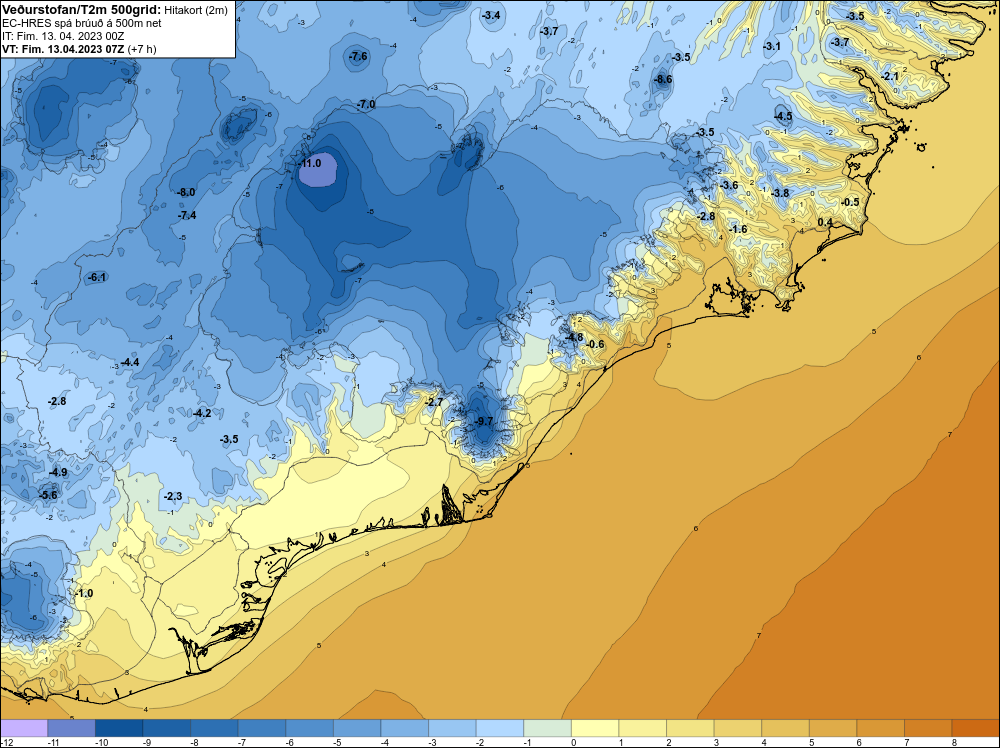The width and height of the screenshot is (1000, 748).
Task: Select the pale yellow 0 to 1 legend swatch
Action: (595, 728)
